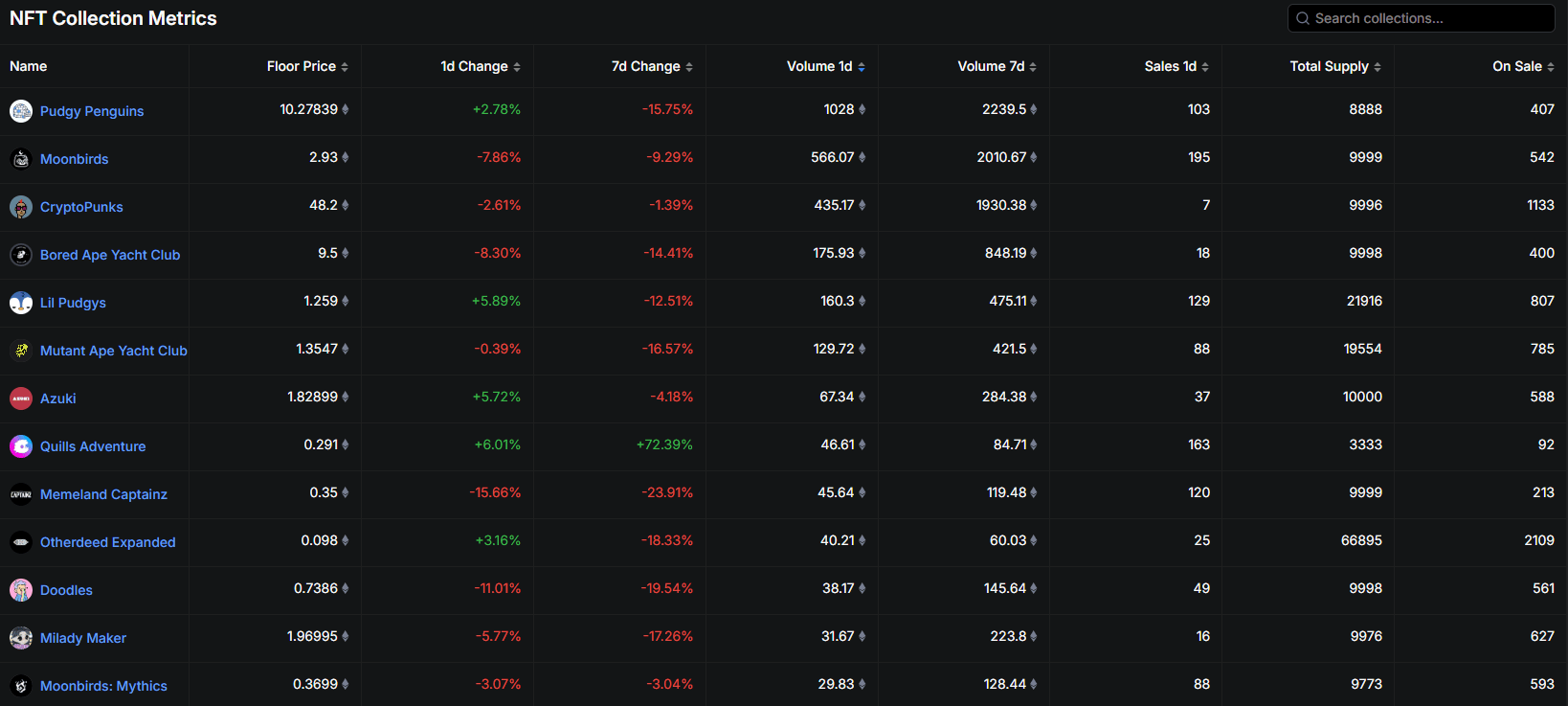Sort by Total Supply column header

click(x=1335, y=66)
